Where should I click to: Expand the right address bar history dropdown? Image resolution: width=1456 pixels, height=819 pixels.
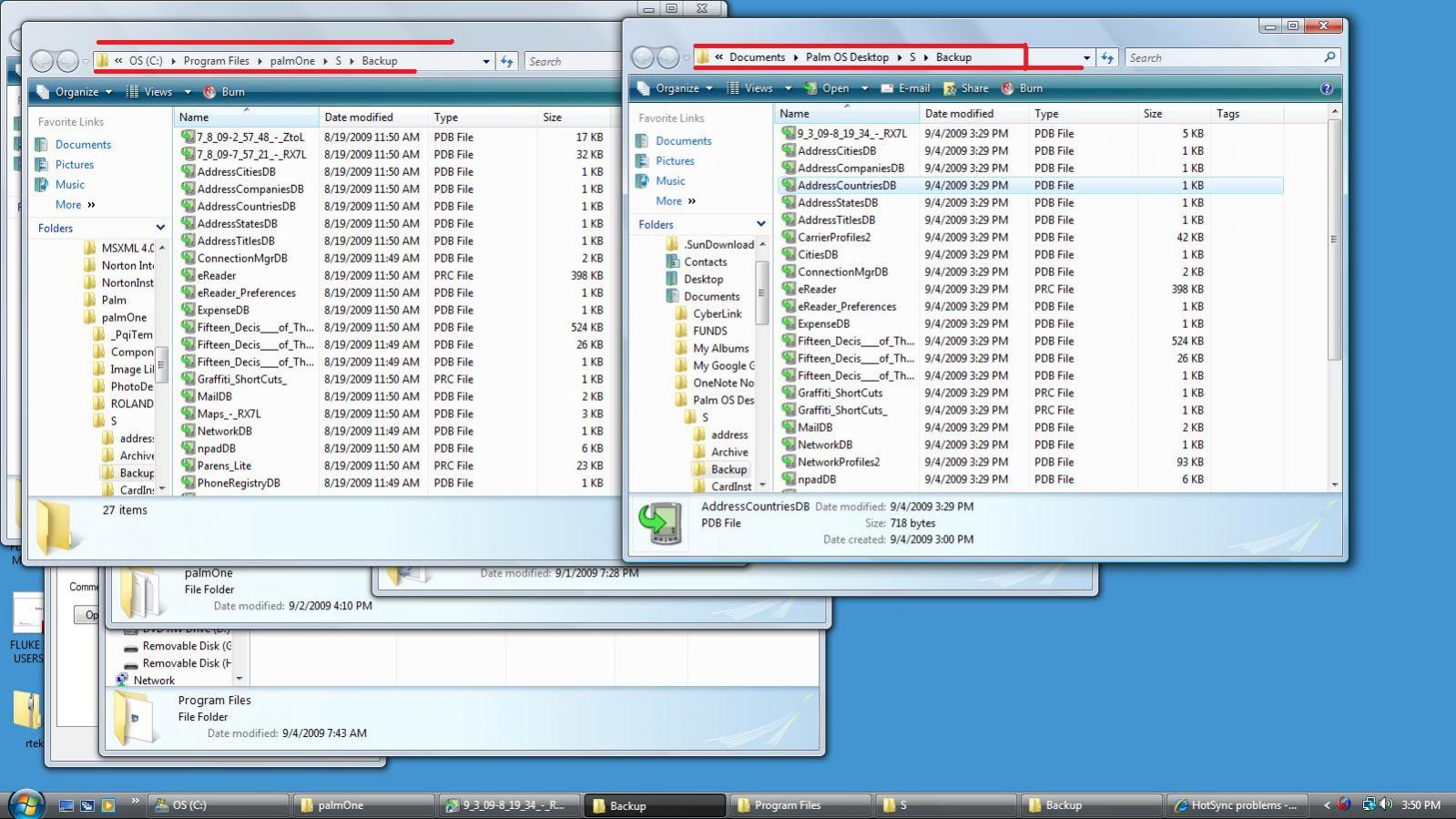pos(1086,57)
